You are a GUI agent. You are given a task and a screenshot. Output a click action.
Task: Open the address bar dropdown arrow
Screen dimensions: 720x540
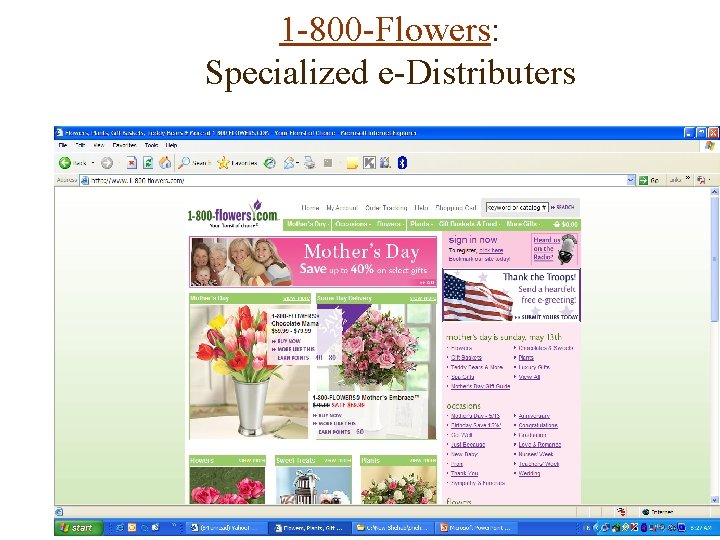pos(631,180)
